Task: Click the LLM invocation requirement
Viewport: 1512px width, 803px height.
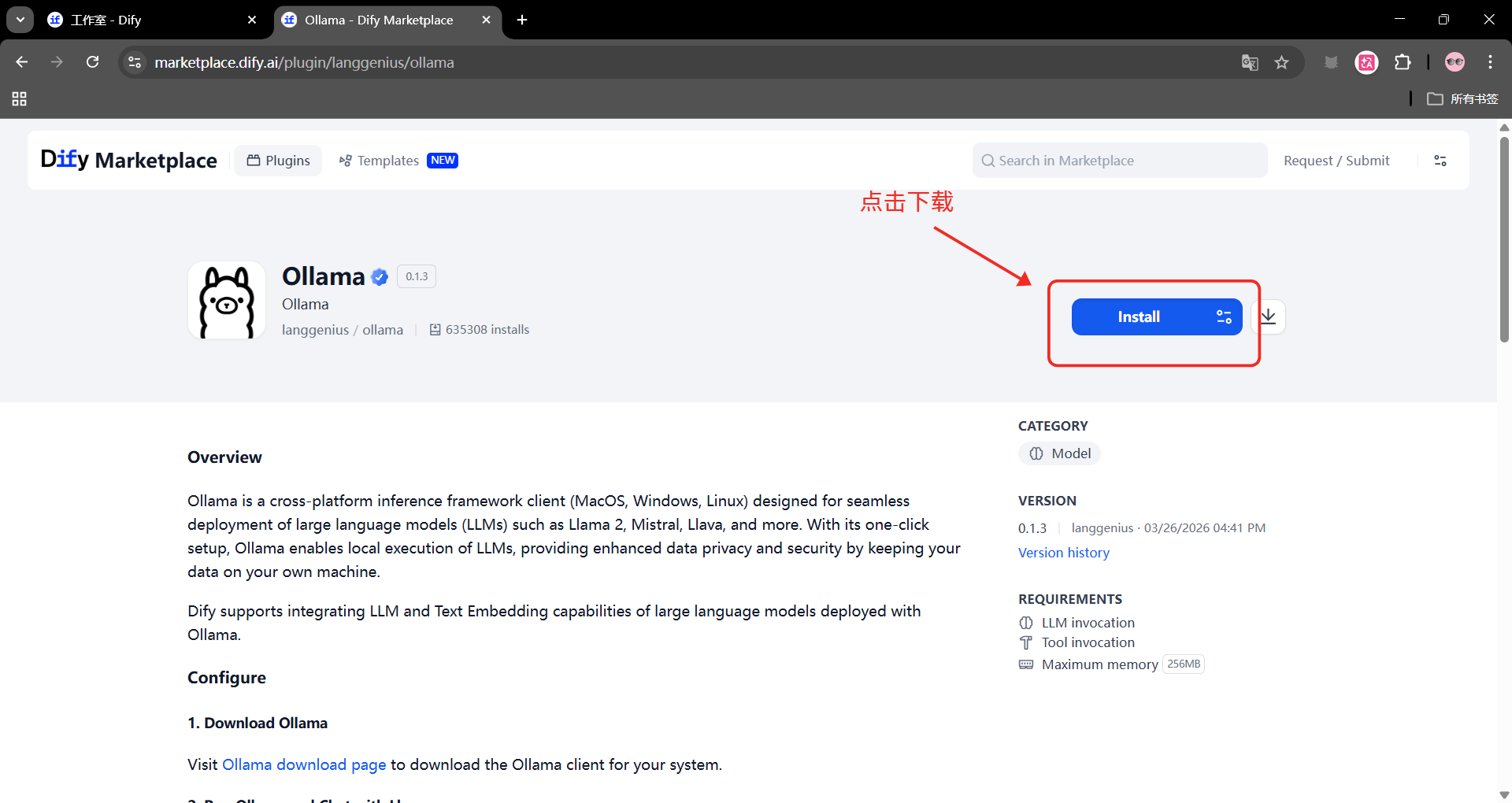Action: [x=1077, y=623]
